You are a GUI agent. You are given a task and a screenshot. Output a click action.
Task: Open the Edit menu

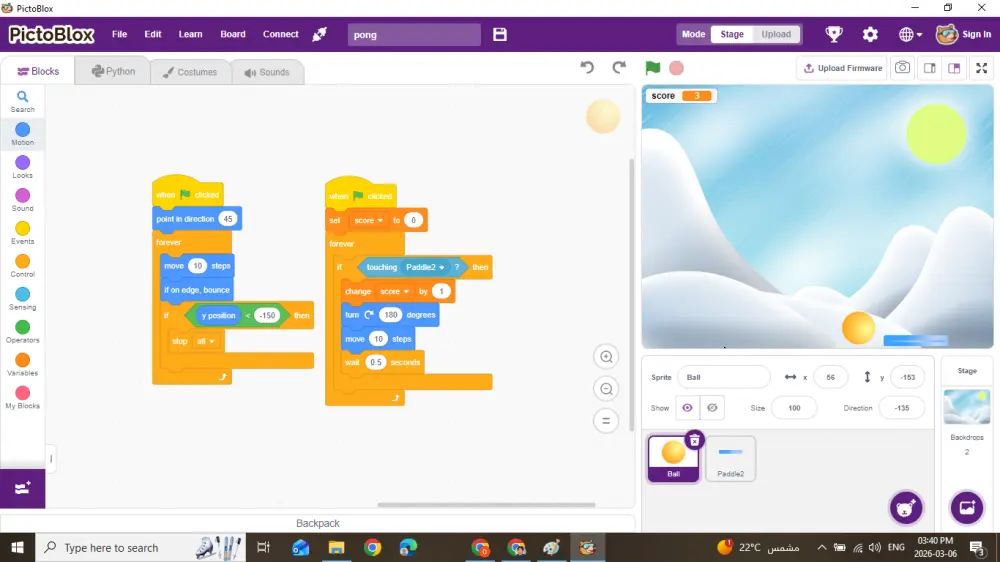pos(152,34)
